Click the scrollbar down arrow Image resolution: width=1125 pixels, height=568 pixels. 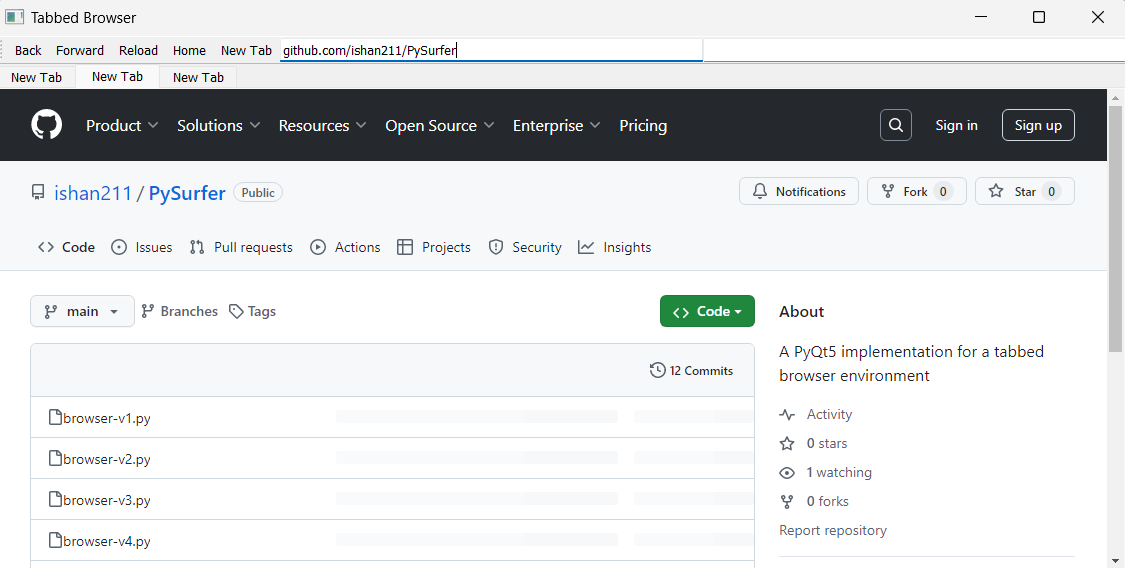(x=1115, y=560)
